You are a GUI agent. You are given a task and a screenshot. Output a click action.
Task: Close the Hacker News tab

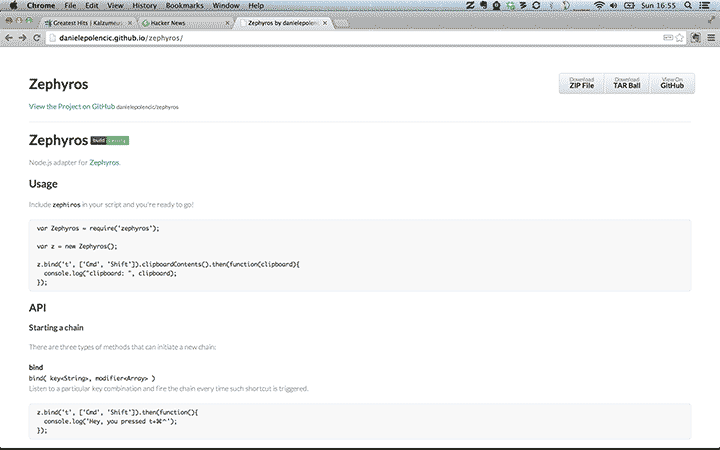[x=227, y=22]
